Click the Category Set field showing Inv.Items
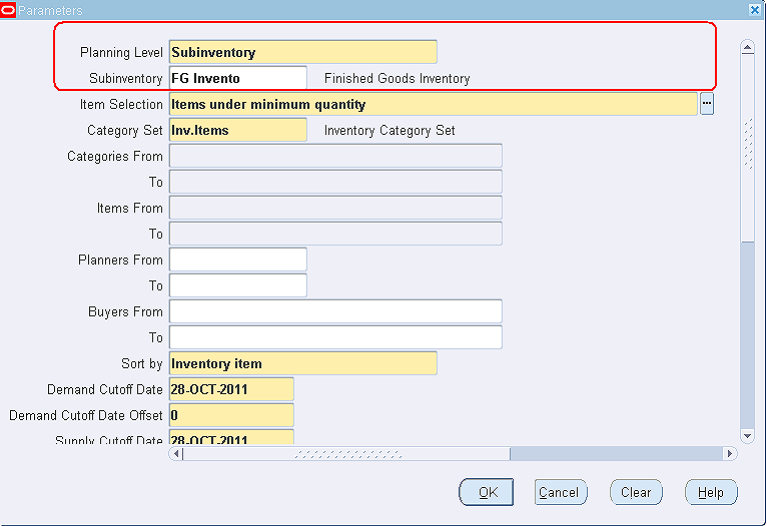767x526 pixels. tap(238, 130)
